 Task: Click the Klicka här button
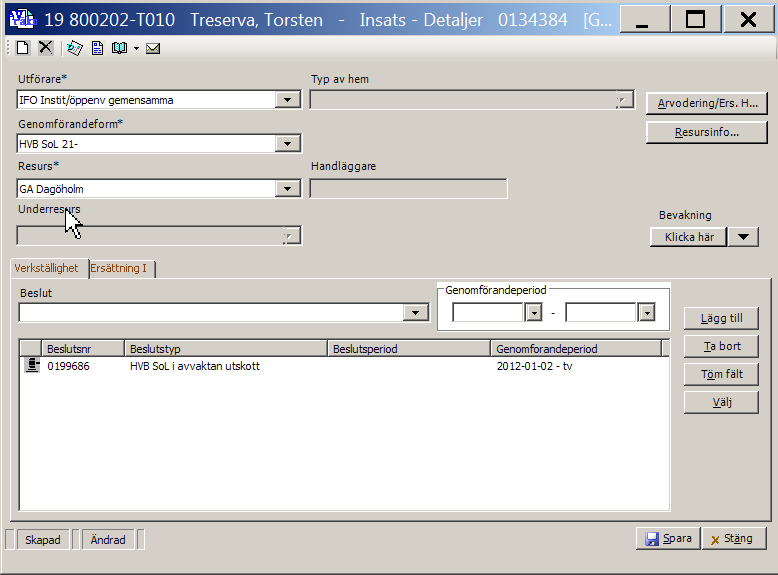point(689,237)
